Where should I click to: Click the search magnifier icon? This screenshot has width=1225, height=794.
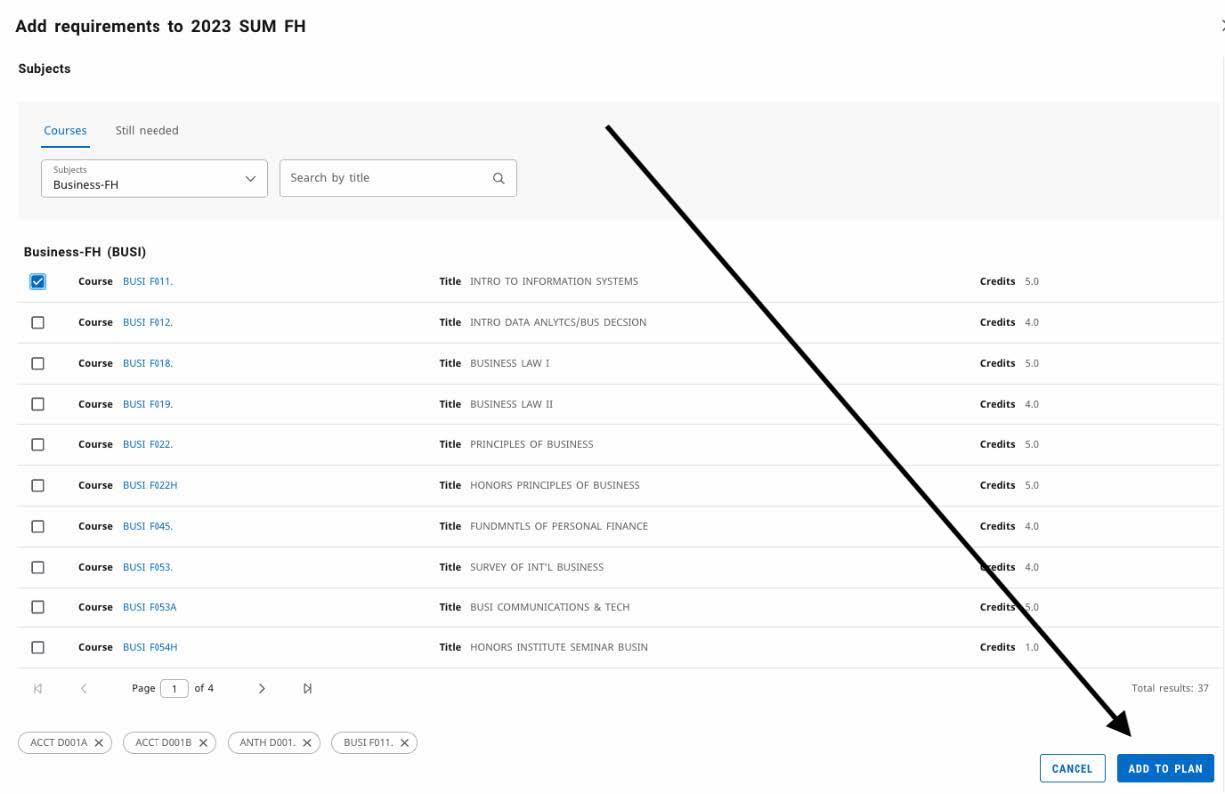[x=498, y=178]
